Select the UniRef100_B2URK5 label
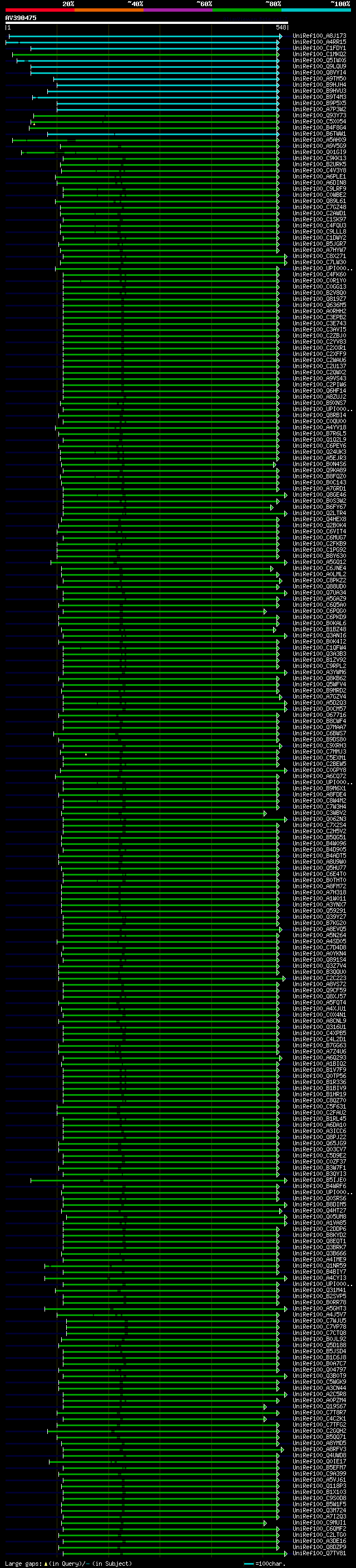356x1568 pixels. point(319,164)
